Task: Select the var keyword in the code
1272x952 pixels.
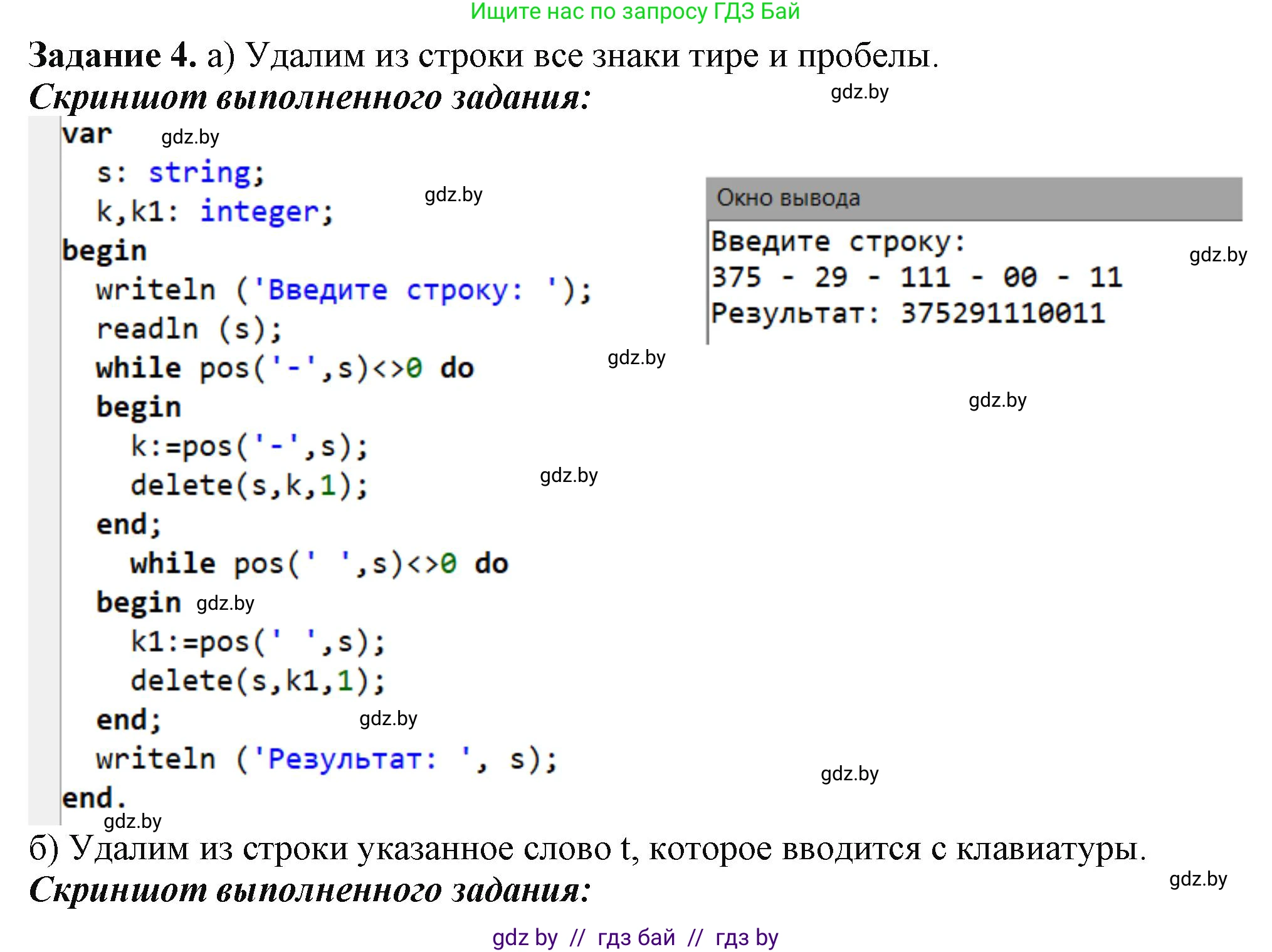Action: point(88,133)
